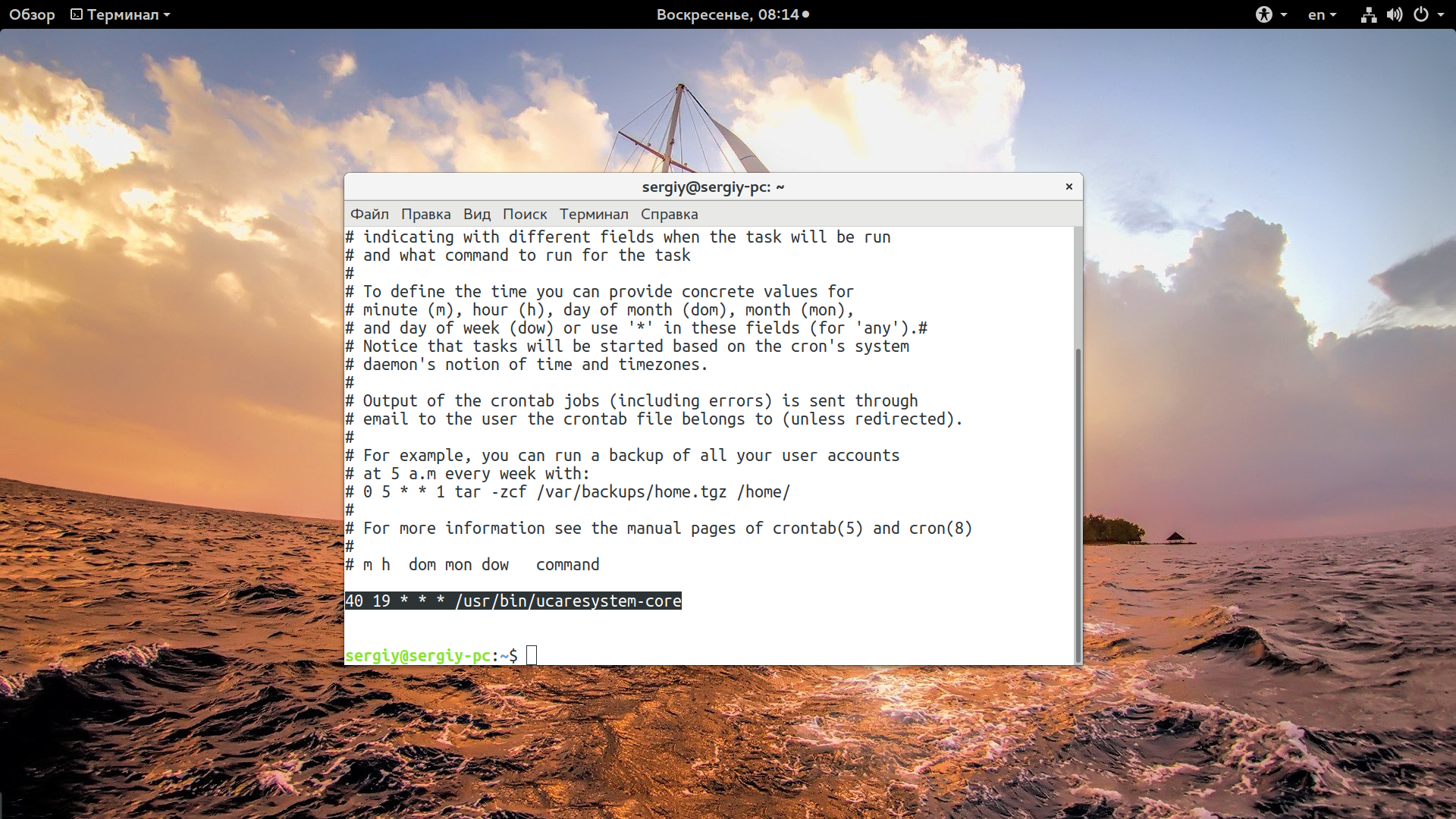
Task: Click the Обзор activities button
Action: (32, 14)
